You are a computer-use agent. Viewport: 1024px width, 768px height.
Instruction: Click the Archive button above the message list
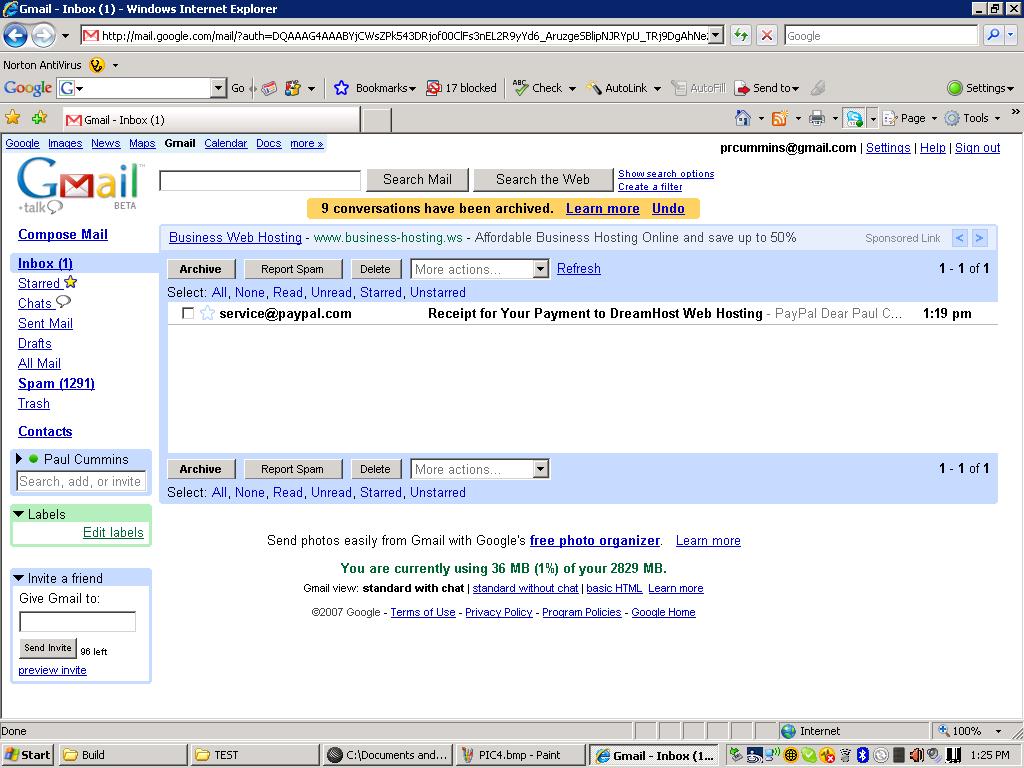(200, 269)
